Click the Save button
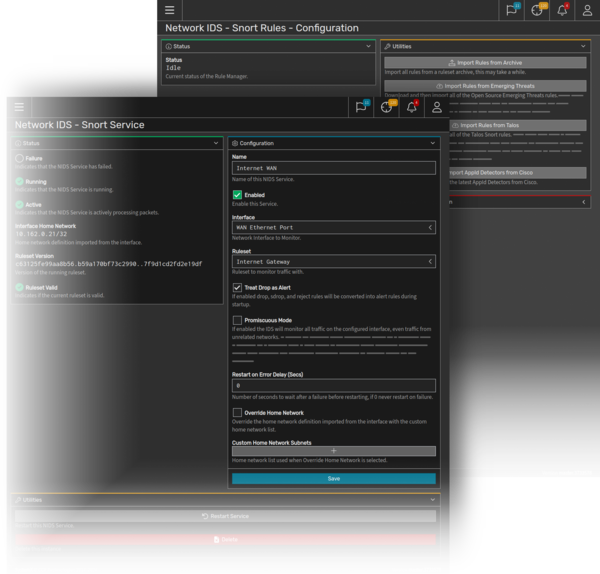The image size is (600, 574). (x=333, y=479)
